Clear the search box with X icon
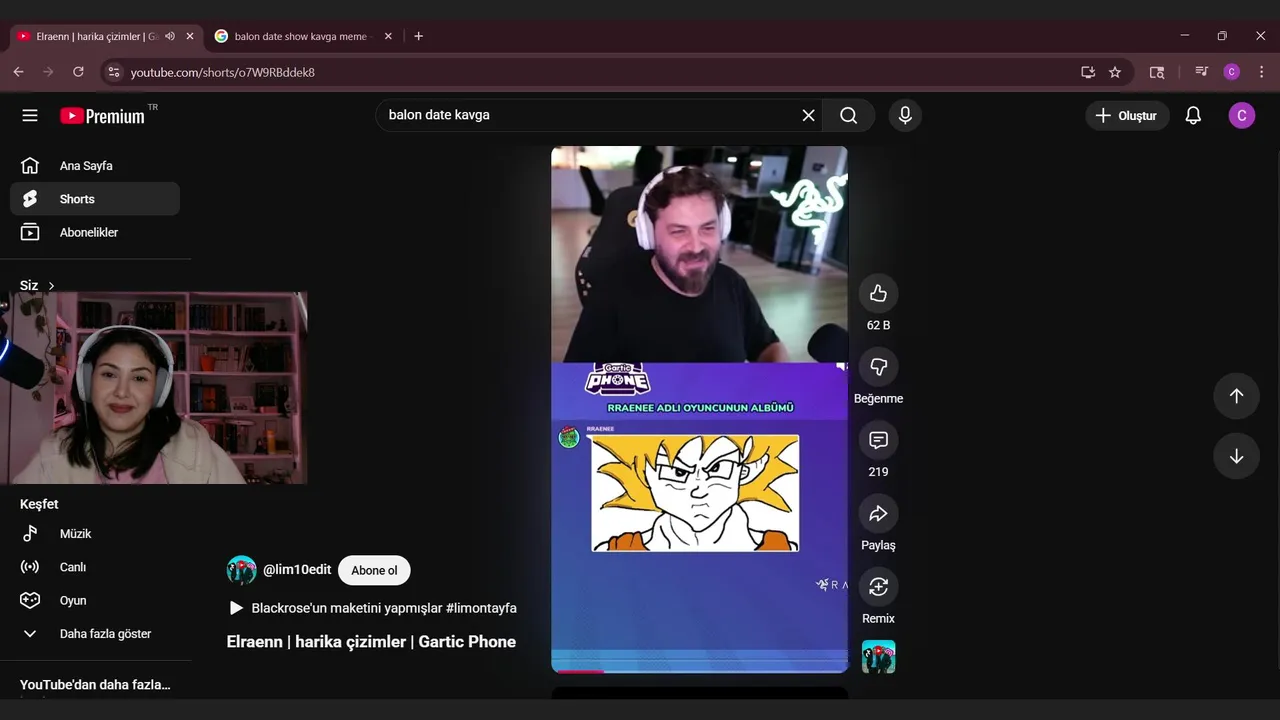Screen dimensions: 1280x720 [808, 115]
